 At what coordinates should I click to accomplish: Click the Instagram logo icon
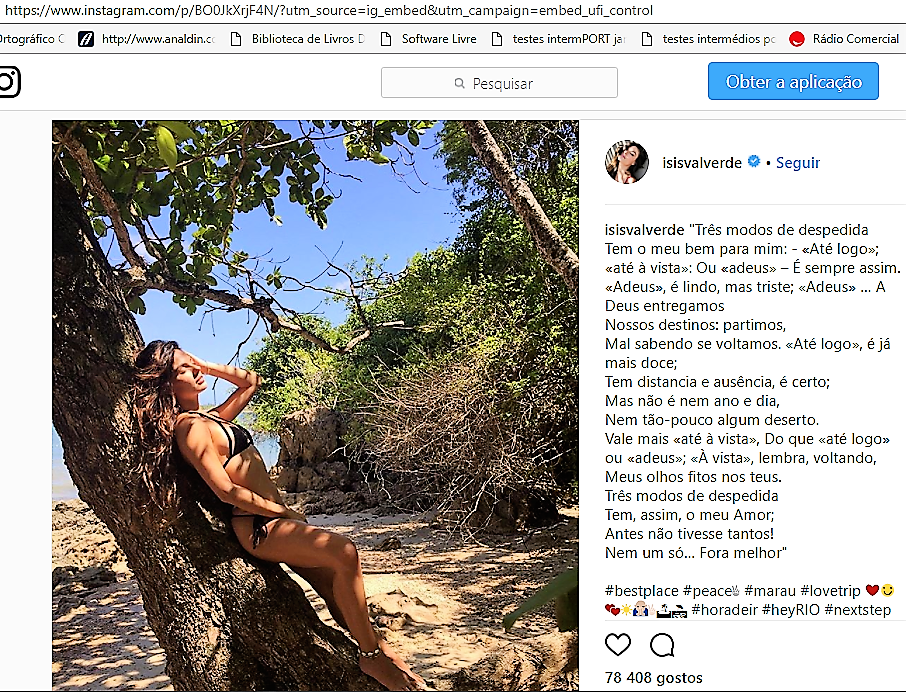[x=8, y=82]
